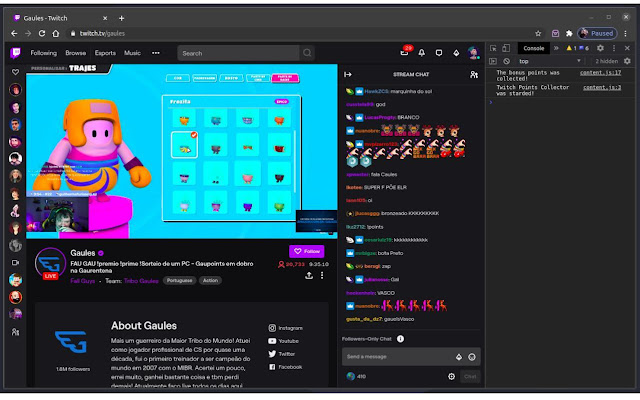Open the whispers speech bubble icon

tap(439, 53)
